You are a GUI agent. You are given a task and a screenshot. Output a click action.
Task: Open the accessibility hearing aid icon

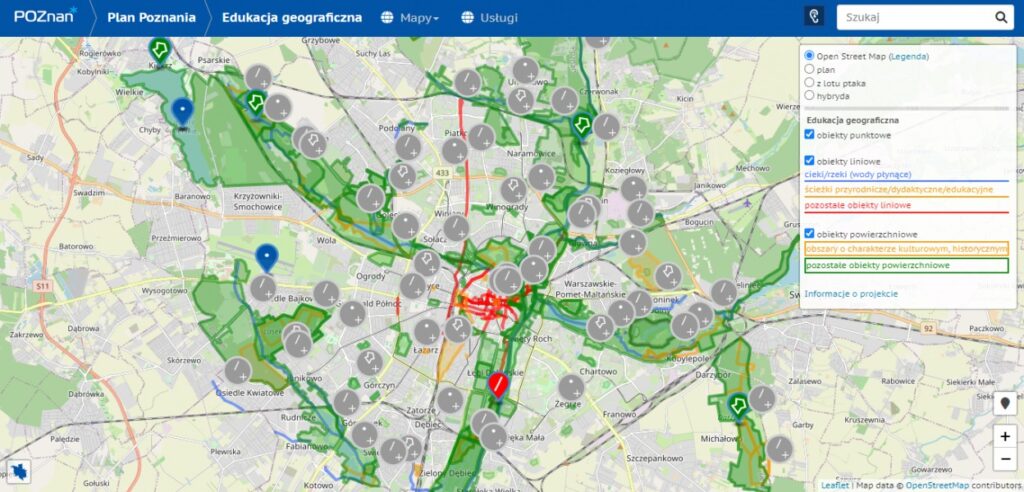(x=814, y=17)
